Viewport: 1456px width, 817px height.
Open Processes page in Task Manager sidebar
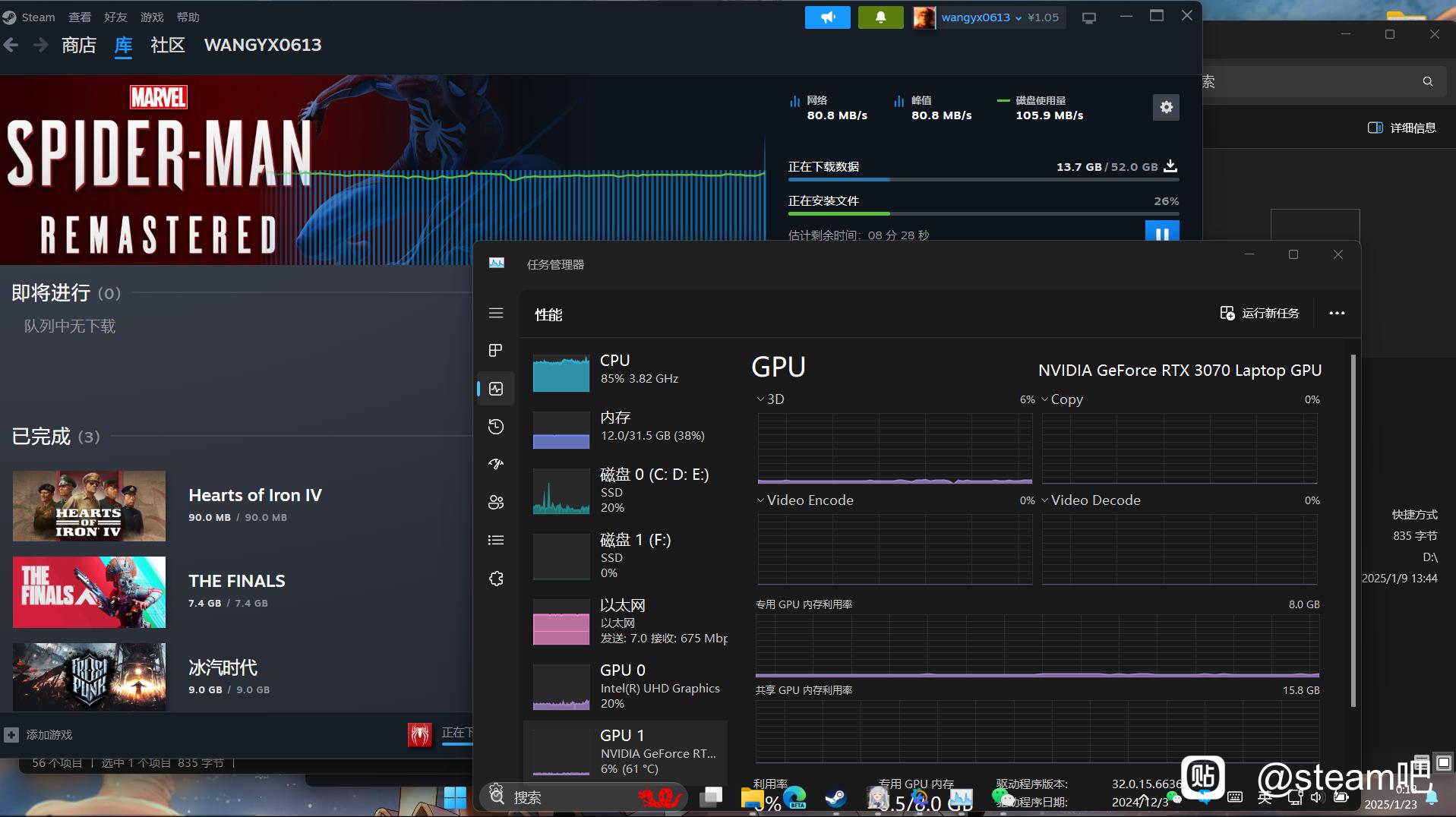496,350
